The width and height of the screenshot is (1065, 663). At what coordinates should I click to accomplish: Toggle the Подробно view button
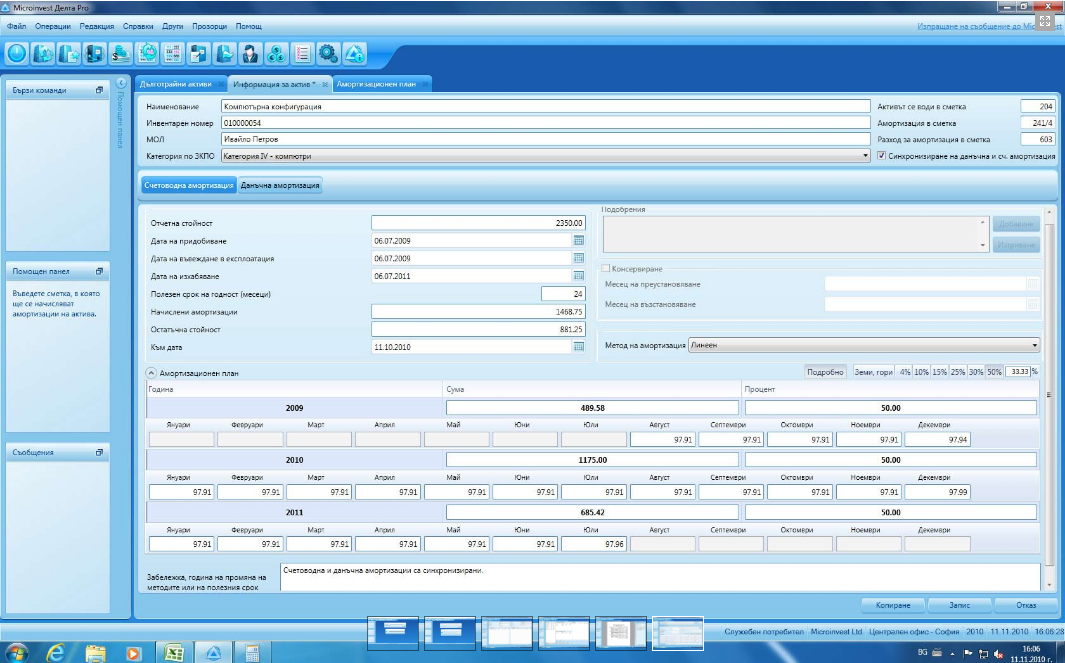(826, 372)
